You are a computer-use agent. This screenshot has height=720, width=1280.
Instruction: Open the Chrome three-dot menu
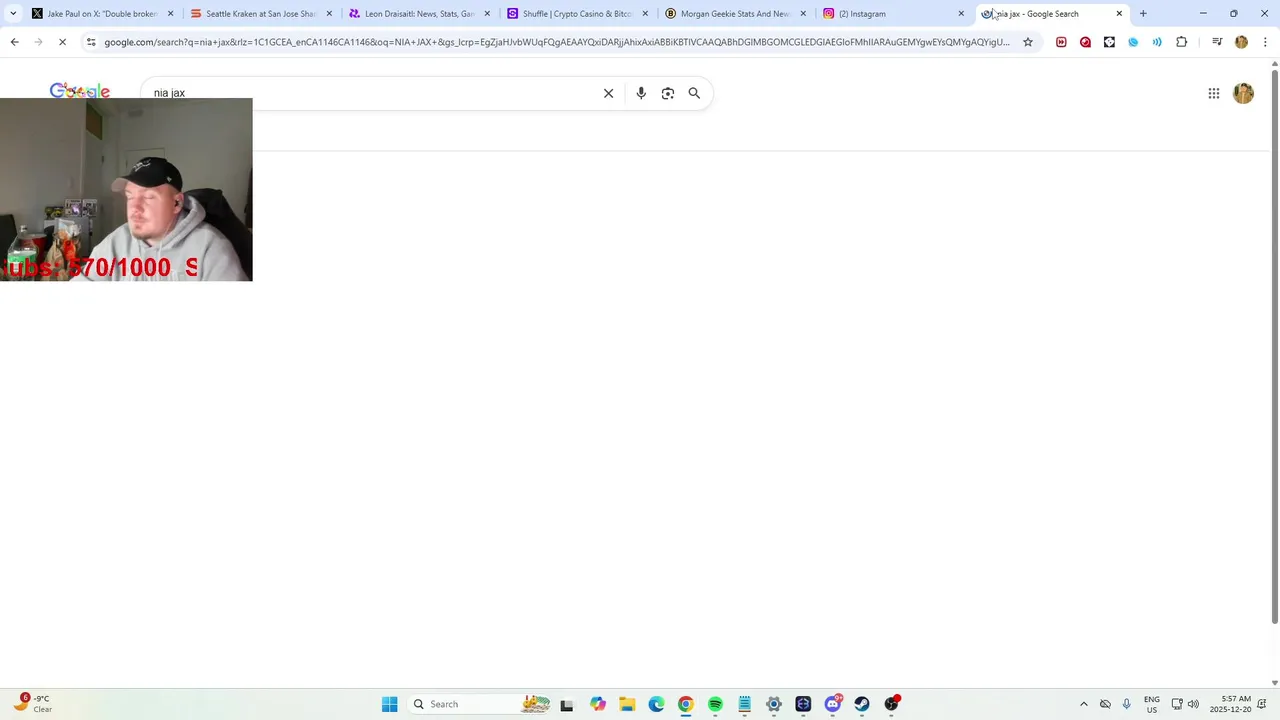pos(1265,42)
